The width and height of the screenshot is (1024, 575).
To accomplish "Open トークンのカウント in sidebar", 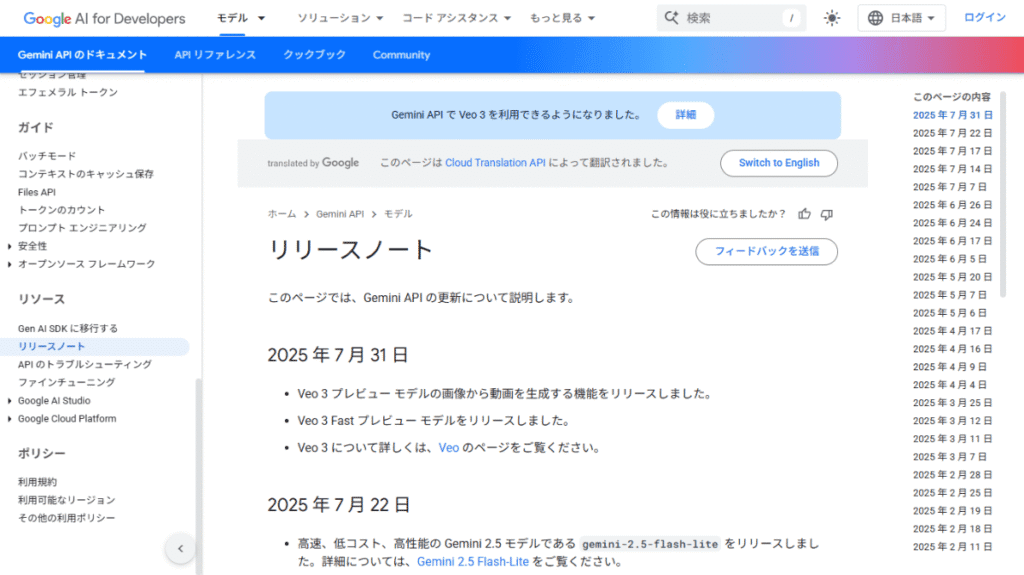I will coord(61,210).
